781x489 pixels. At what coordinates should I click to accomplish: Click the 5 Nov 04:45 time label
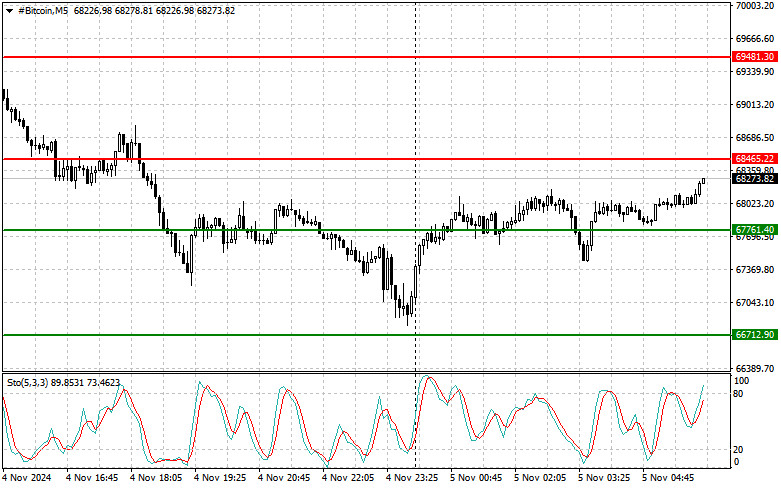pos(671,479)
